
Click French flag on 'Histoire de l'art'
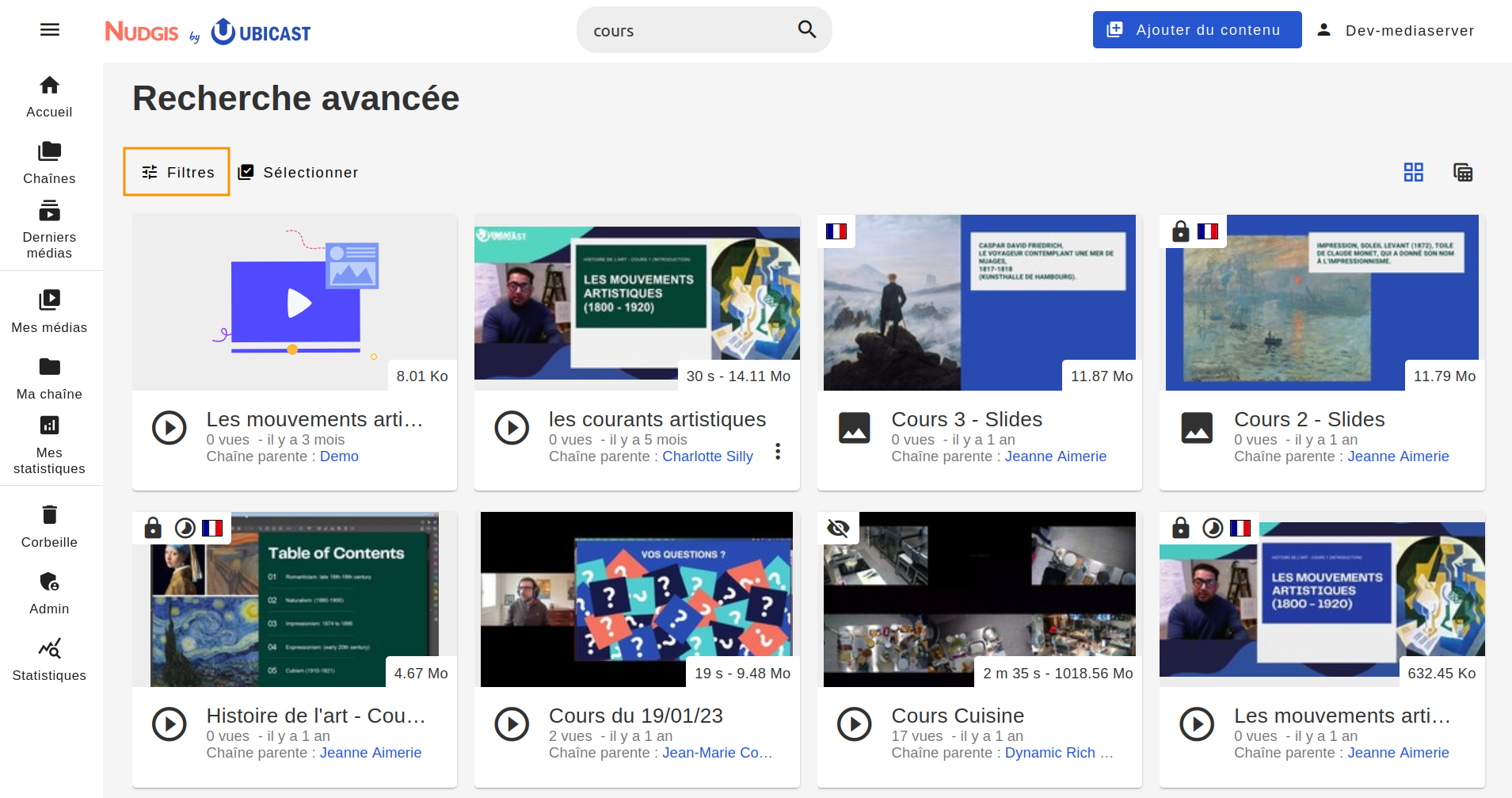click(x=212, y=528)
